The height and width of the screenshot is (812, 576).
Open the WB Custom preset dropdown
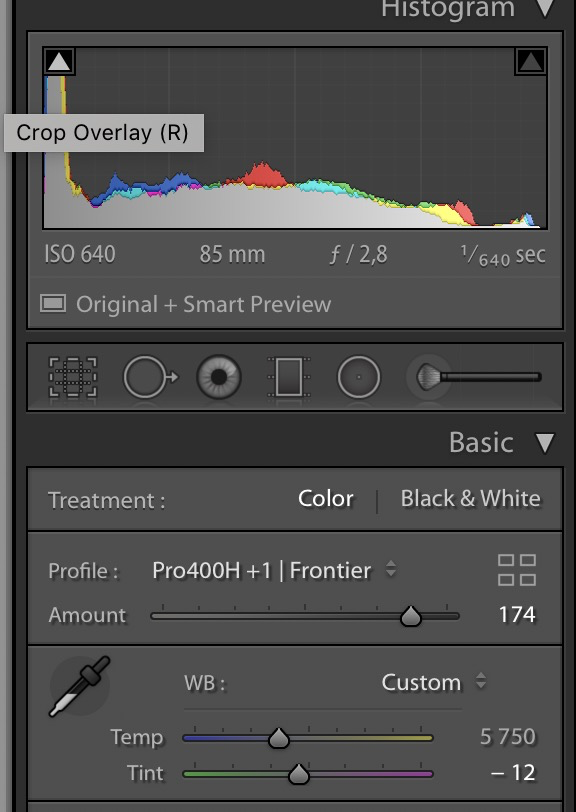pyautogui.click(x=434, y=682)
